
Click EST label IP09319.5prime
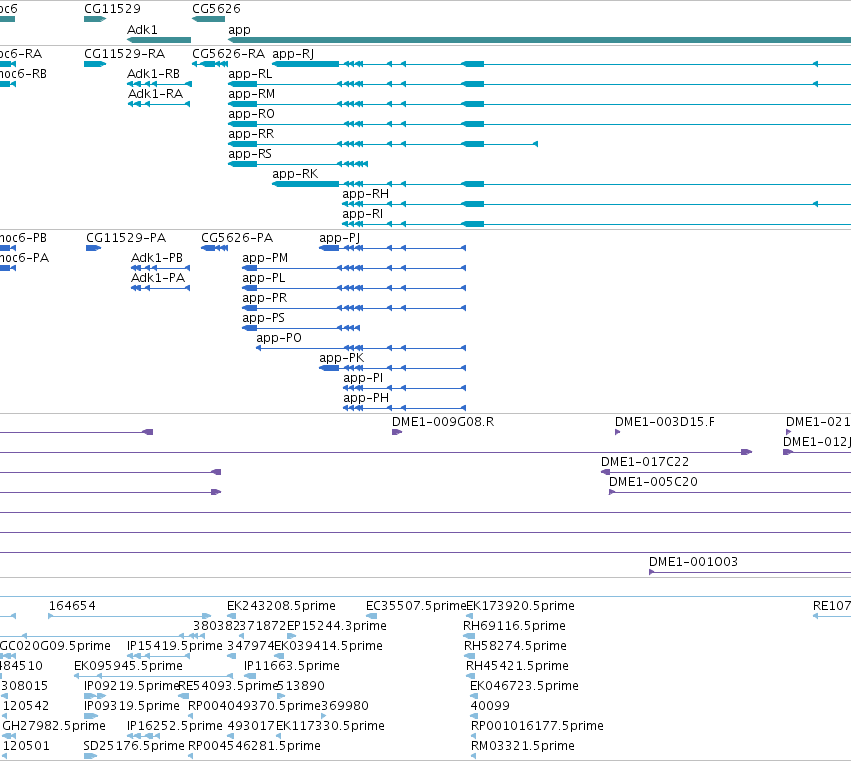click(132, 707)
